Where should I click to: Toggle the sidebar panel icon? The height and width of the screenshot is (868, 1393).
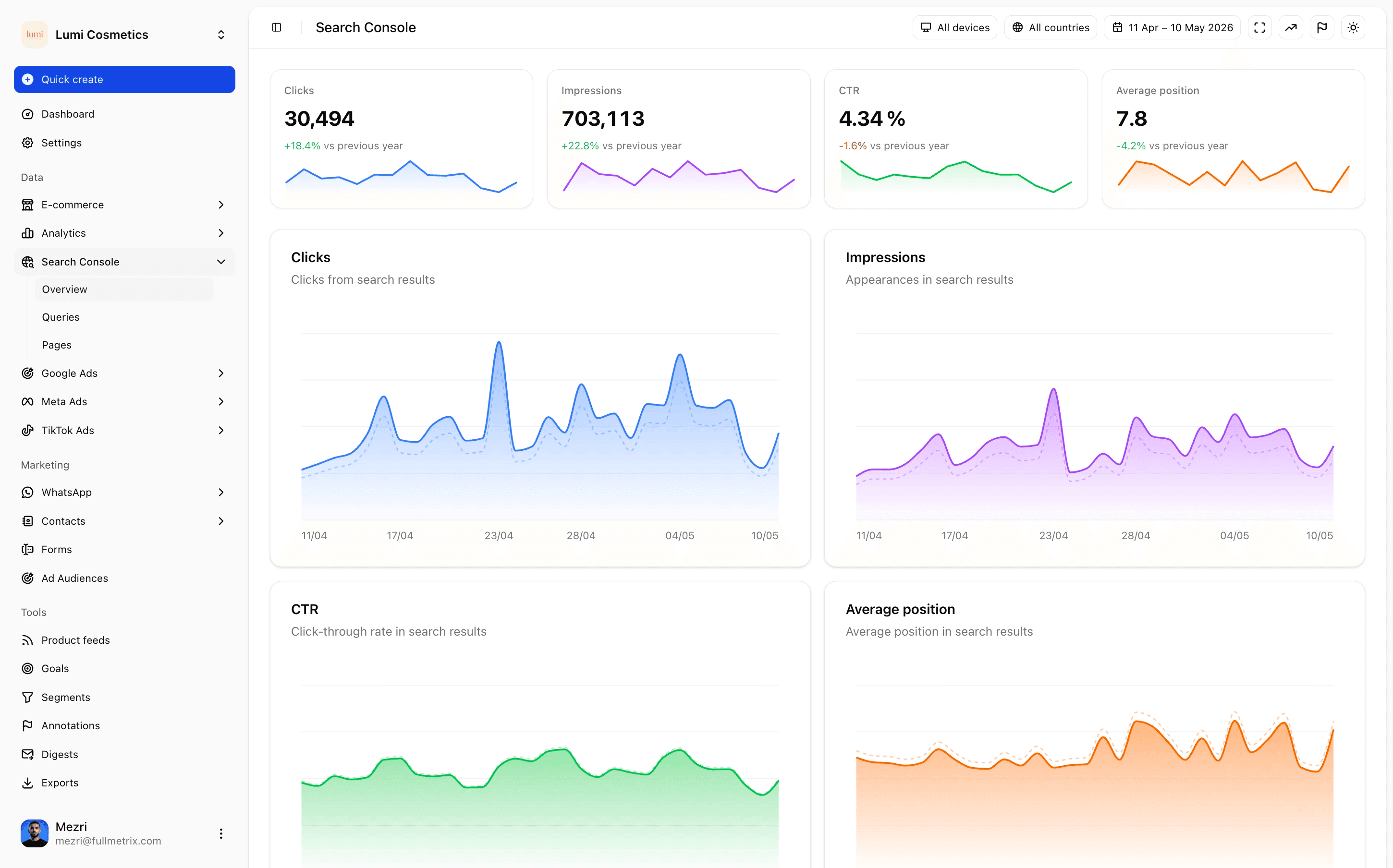(x=276, y=27)
